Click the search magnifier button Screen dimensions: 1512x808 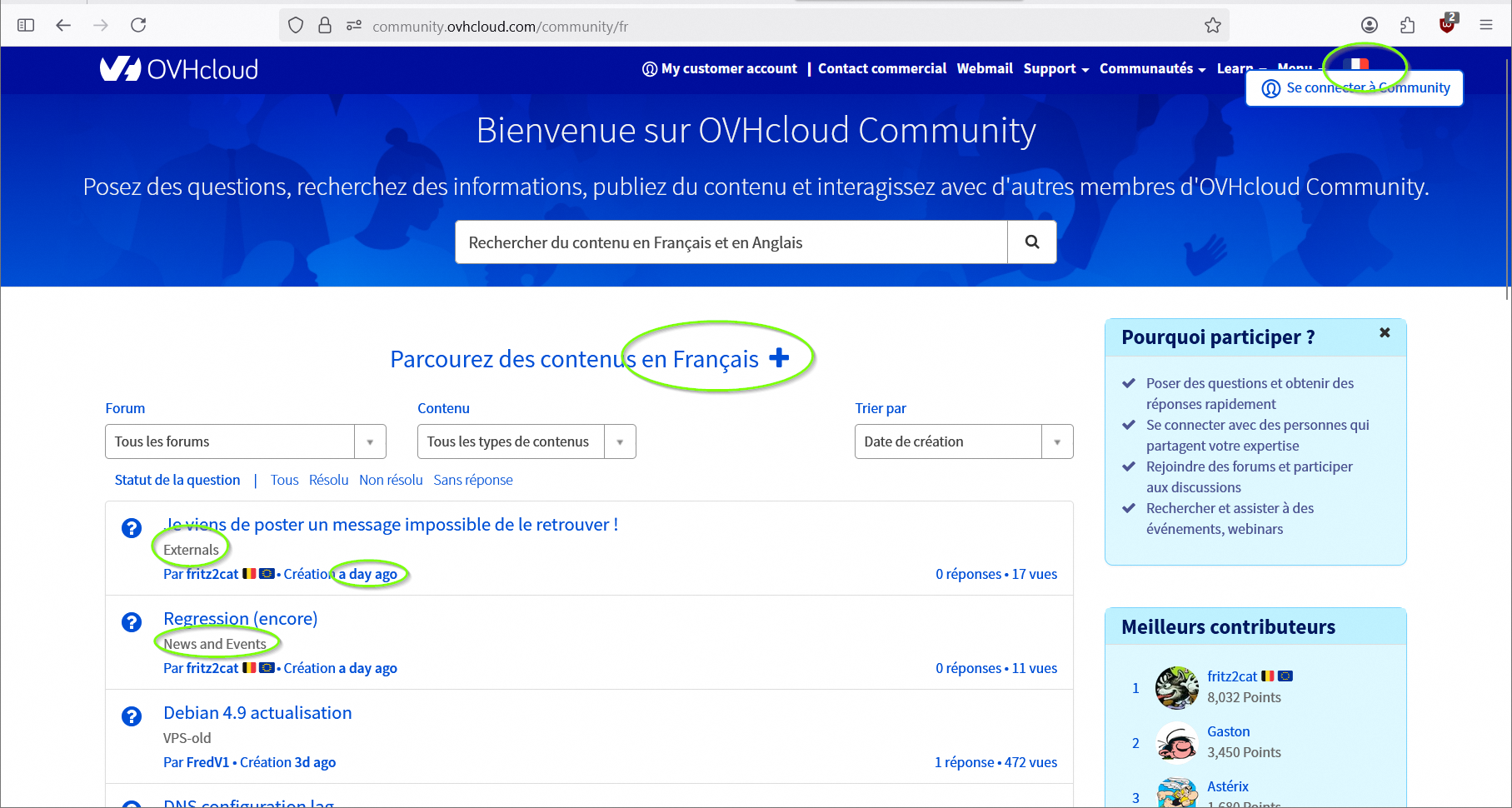pyautogui.click(x=1032, y=242)
